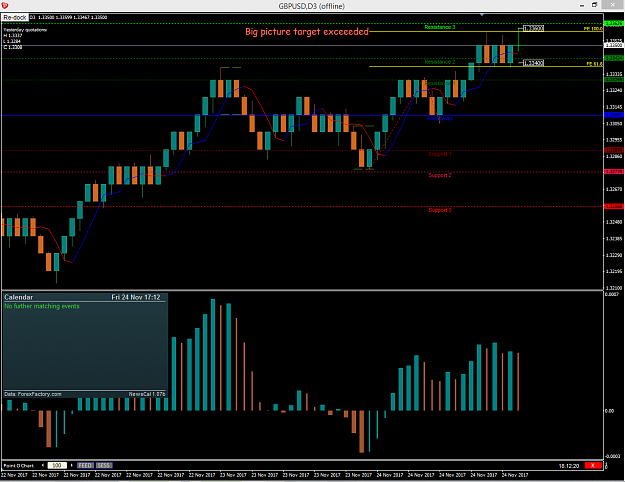Restore the chart window size
The width and height of the screenshot is (625, 482).
click(x=594, y=5)
